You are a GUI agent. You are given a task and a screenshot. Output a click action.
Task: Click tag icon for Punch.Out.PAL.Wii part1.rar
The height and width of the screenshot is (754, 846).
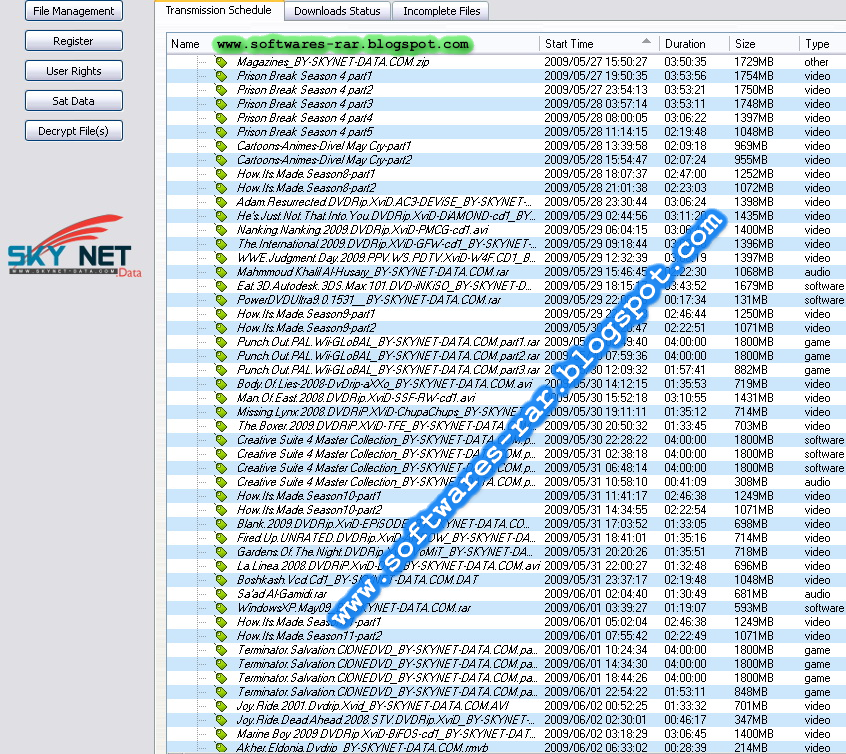tap(221, 343)
